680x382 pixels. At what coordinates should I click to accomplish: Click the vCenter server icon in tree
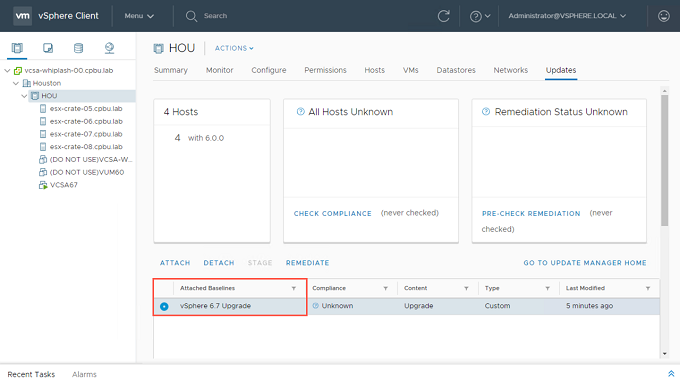pos(18,70)
